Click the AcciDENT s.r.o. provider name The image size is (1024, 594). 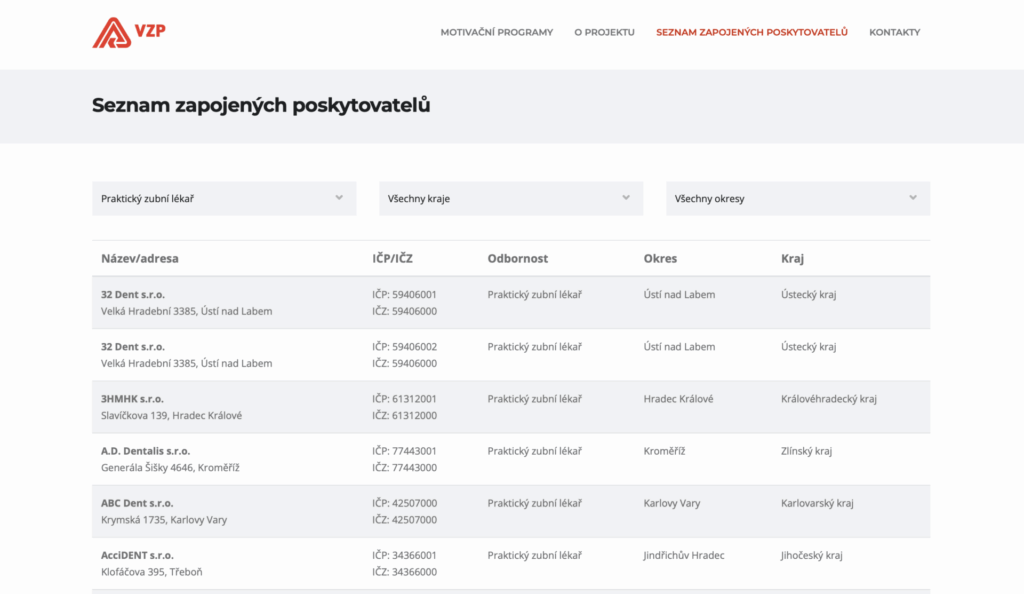(x=137, y=555)
